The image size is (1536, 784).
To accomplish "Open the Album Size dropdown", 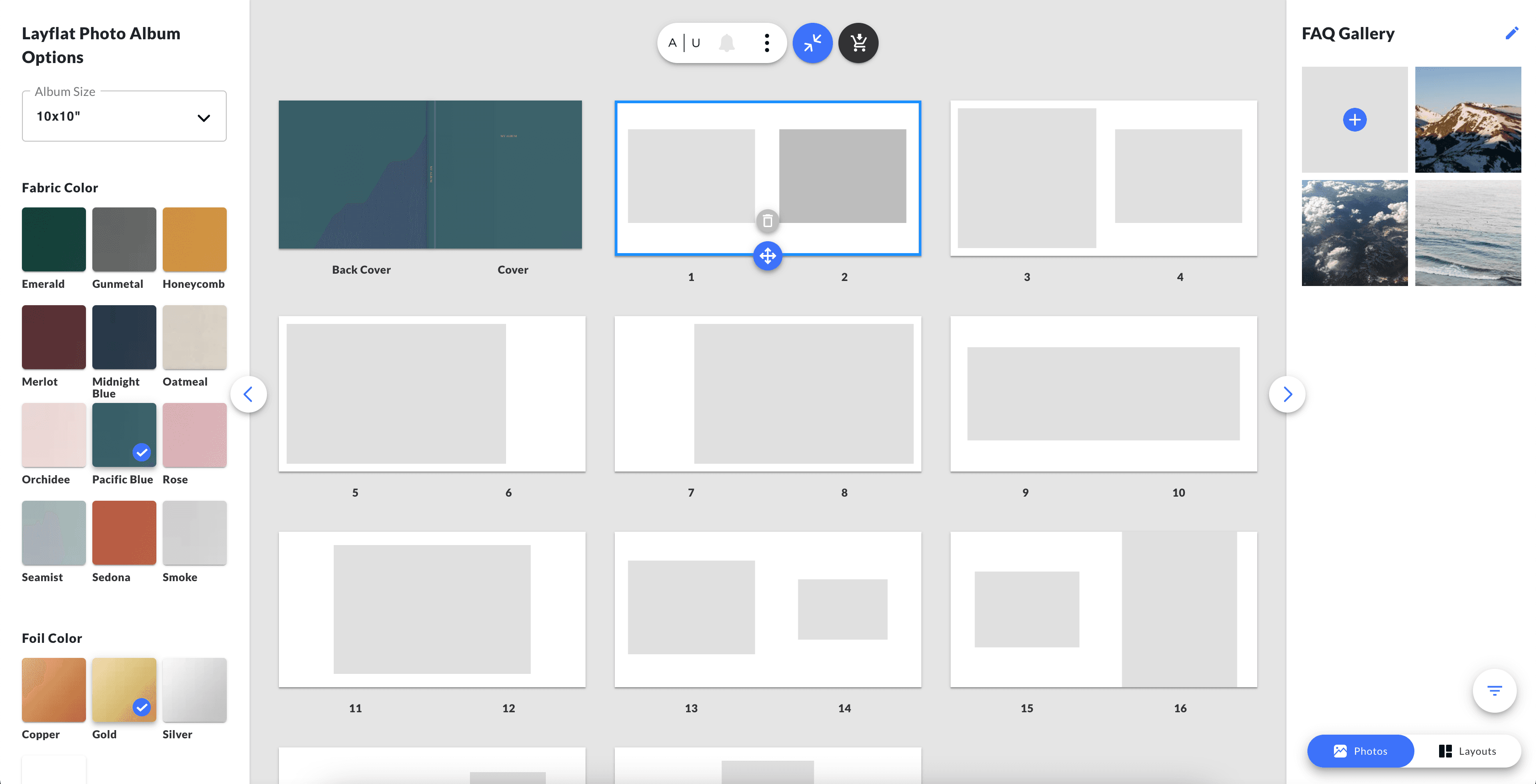I will point(124,117).
